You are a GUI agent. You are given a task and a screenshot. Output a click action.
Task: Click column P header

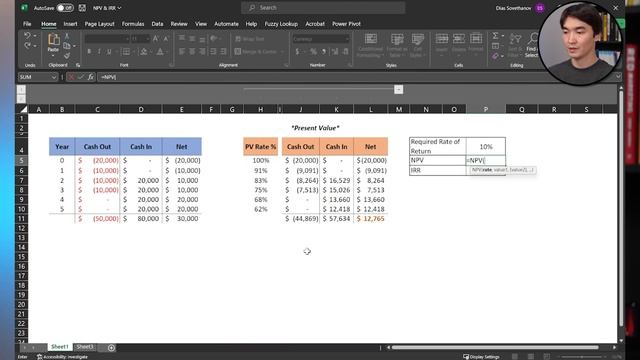[x=485, y=109]
